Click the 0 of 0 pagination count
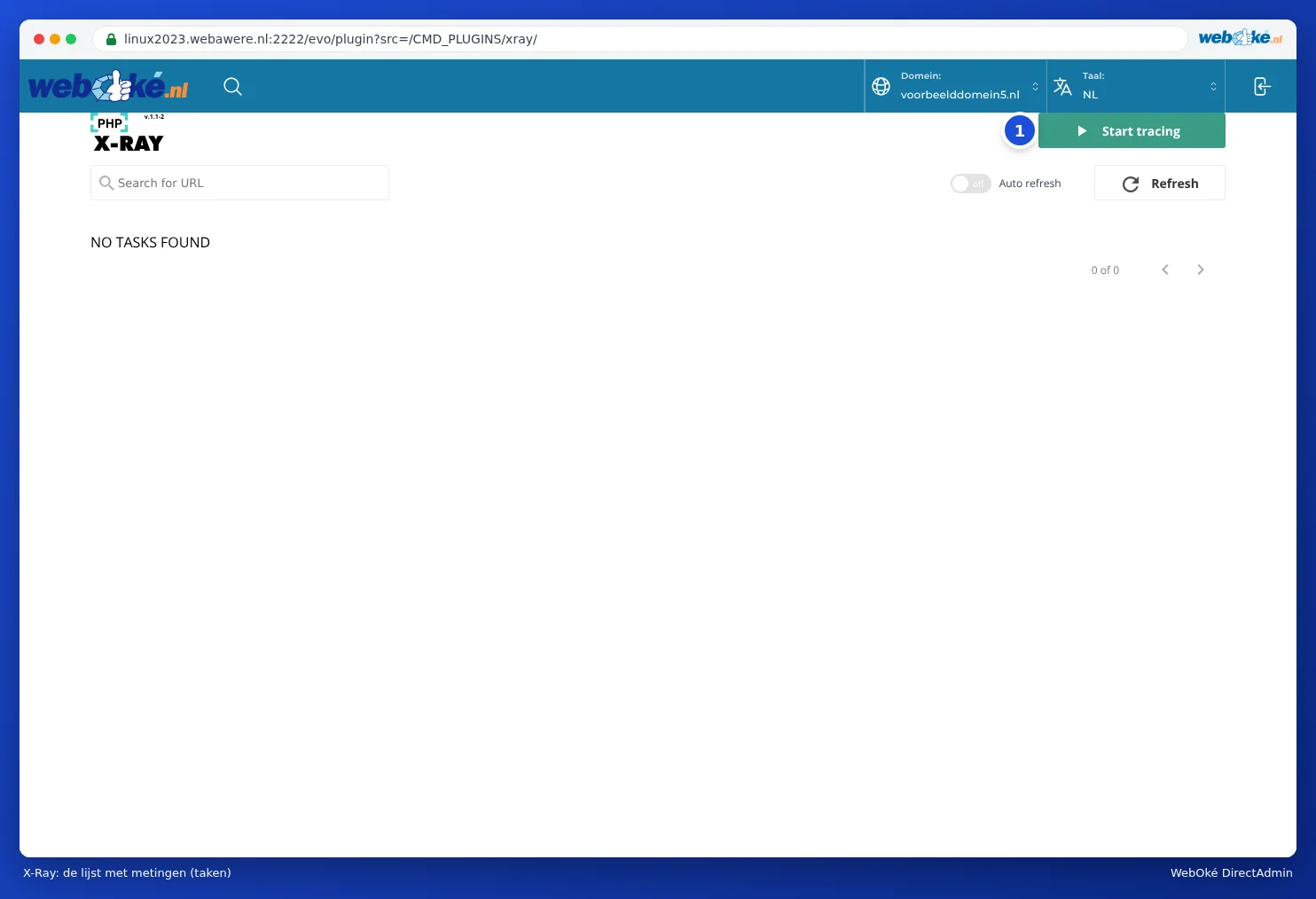 [1105, 270]
